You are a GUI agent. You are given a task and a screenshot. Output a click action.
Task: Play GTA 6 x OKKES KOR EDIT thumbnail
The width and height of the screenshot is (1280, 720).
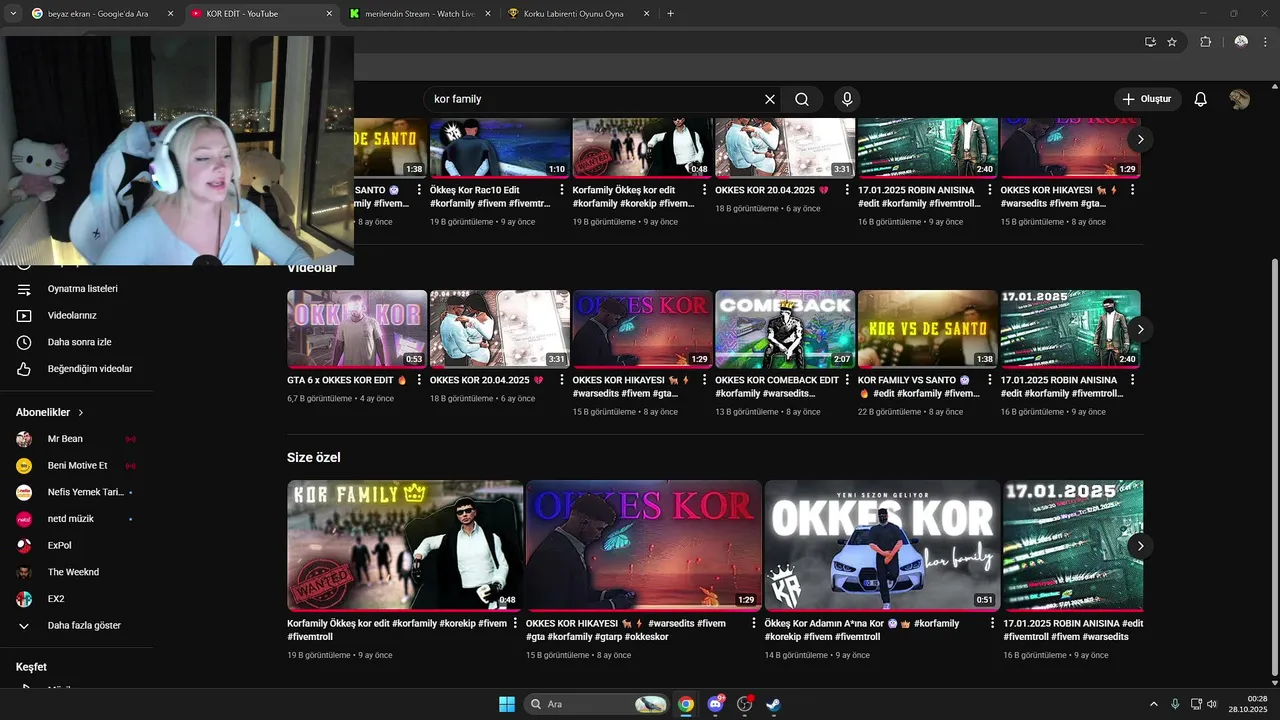[357, 329]
